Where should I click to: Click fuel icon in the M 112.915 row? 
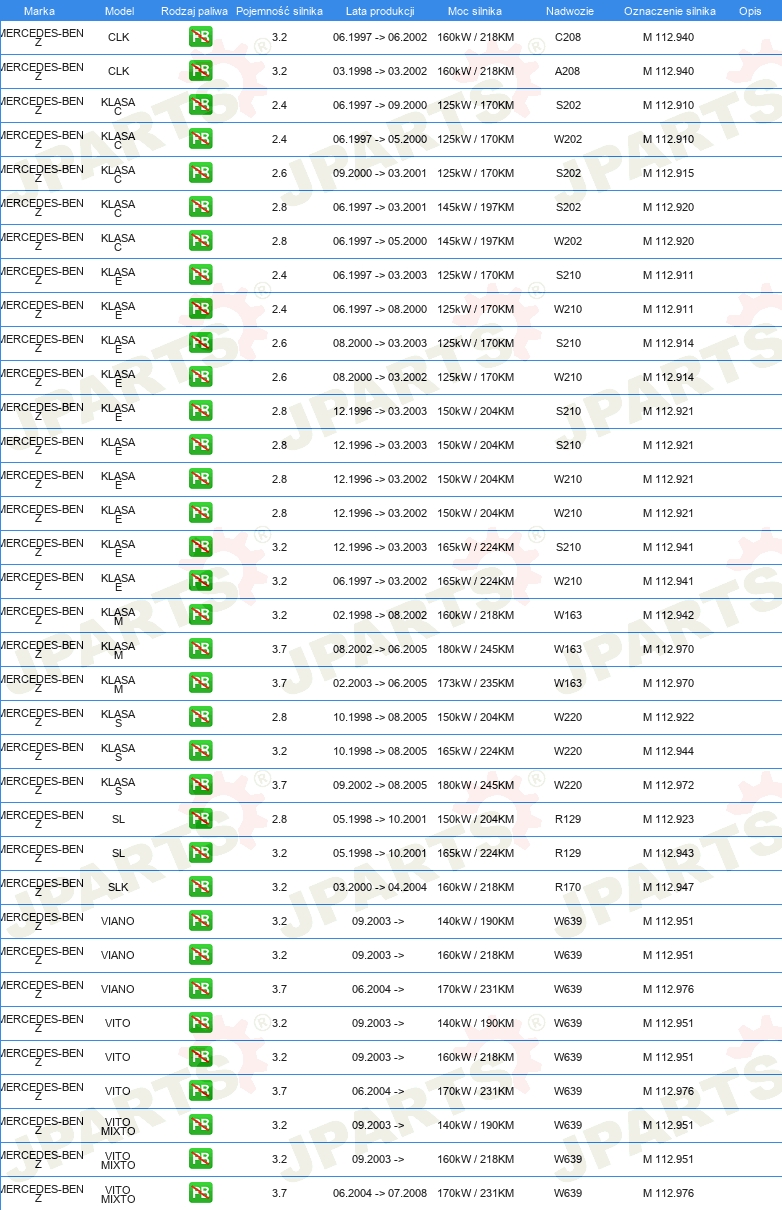200,174
